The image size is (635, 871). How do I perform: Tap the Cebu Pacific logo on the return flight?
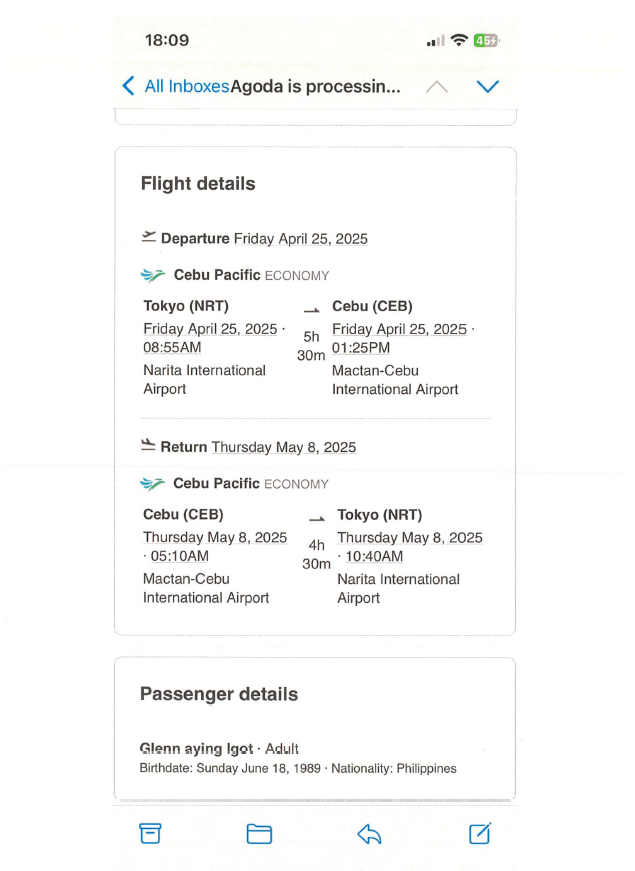tap(153, 484)
